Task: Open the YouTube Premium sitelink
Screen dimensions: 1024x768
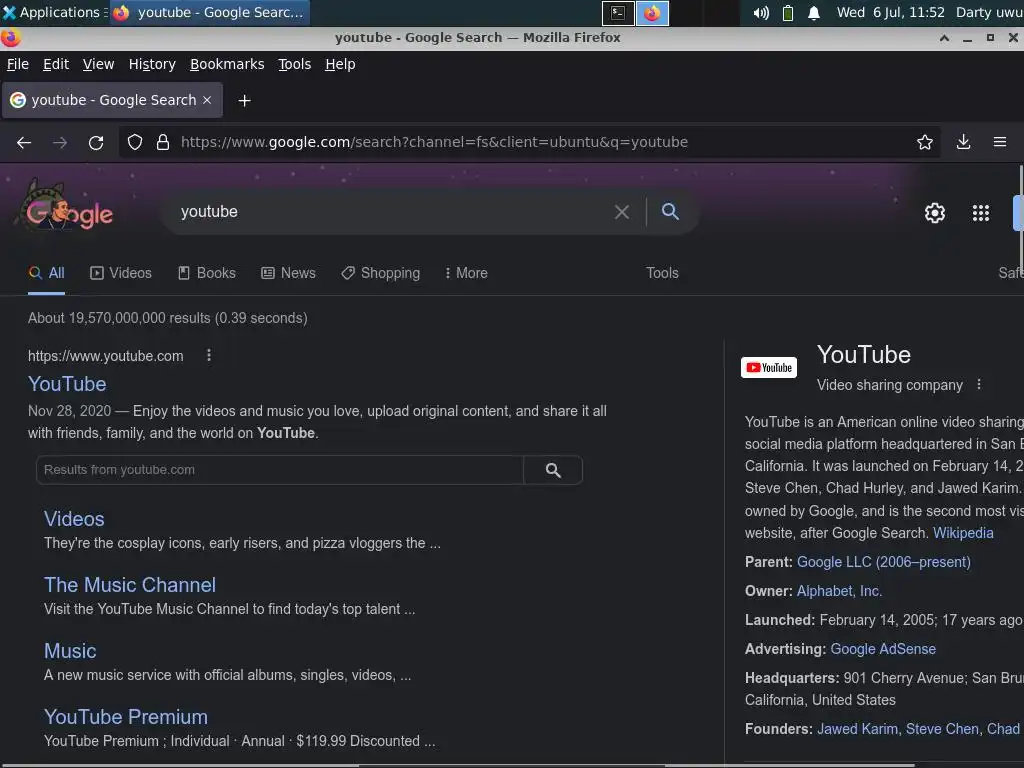Action: [126, 717]
